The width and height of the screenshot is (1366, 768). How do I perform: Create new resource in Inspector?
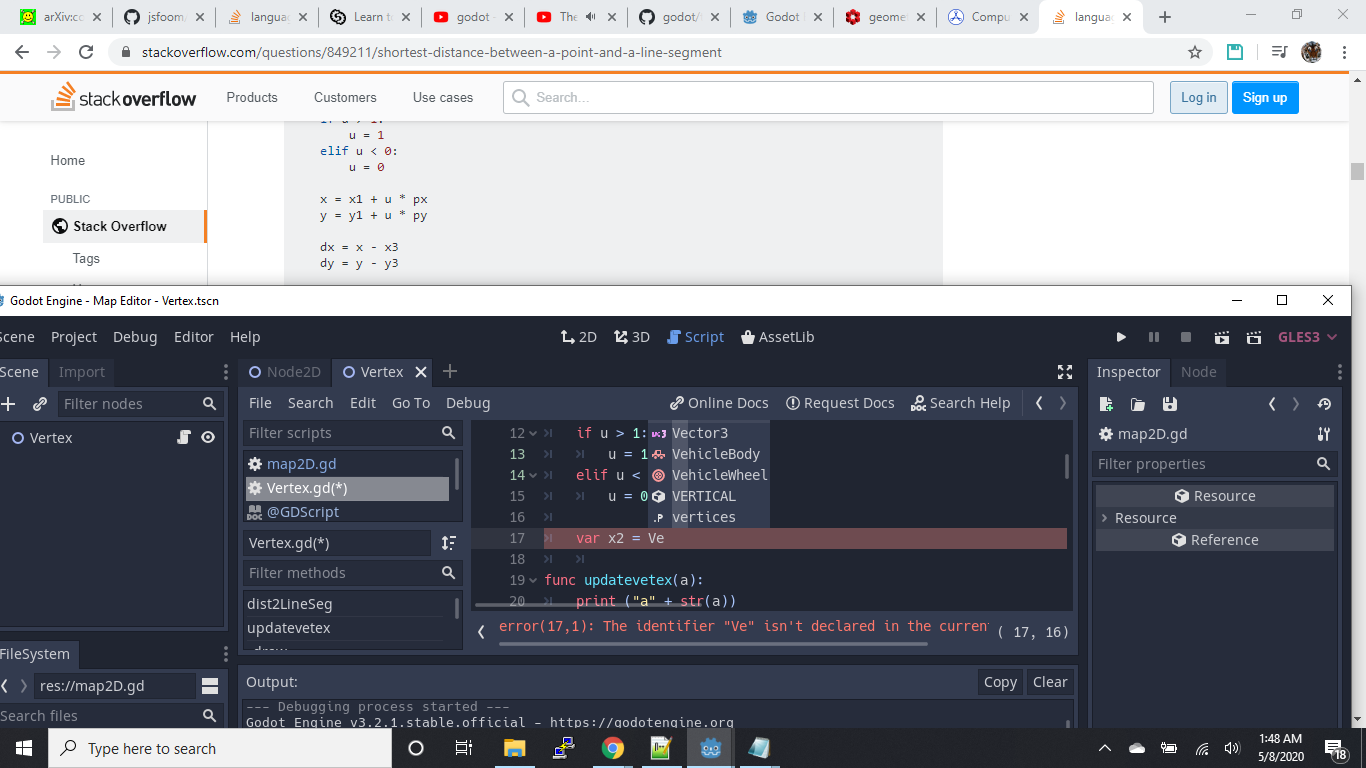[x=1106, y=404]
